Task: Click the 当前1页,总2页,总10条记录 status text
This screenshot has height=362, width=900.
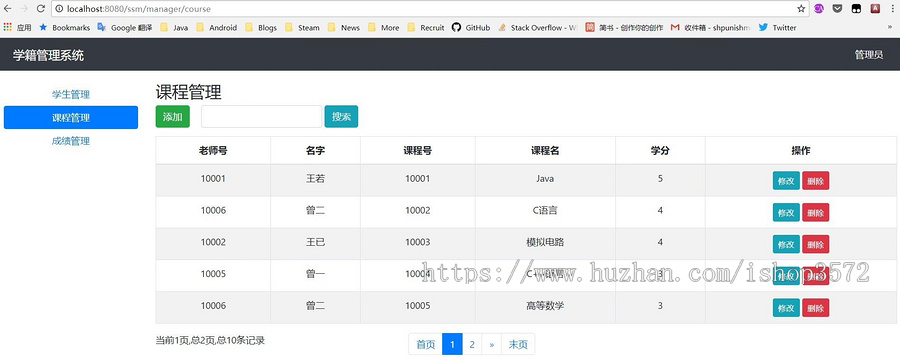Action: point(210,340)
